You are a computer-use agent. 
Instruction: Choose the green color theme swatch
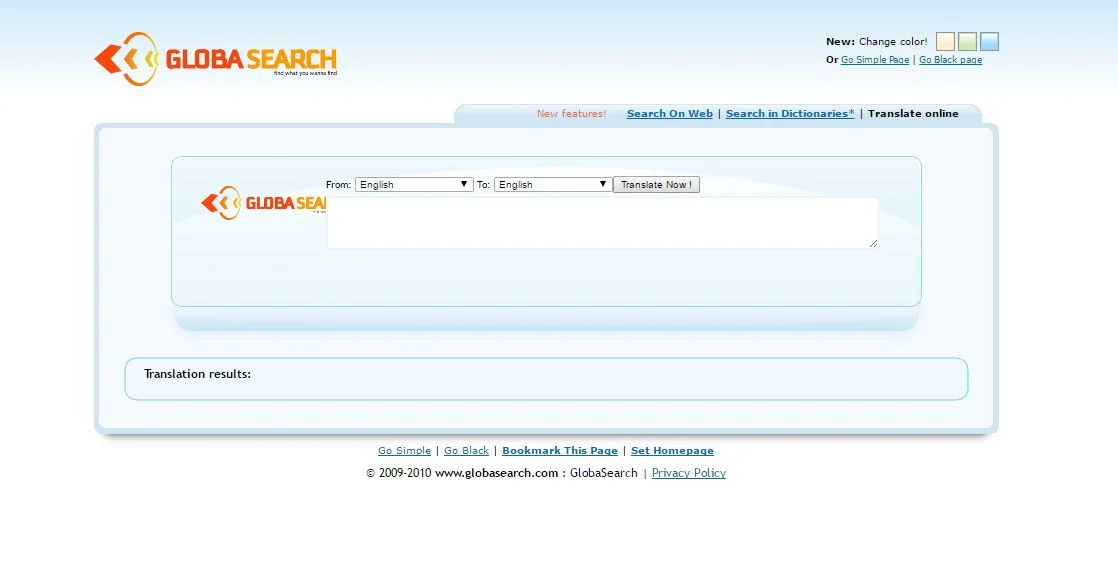967,41
